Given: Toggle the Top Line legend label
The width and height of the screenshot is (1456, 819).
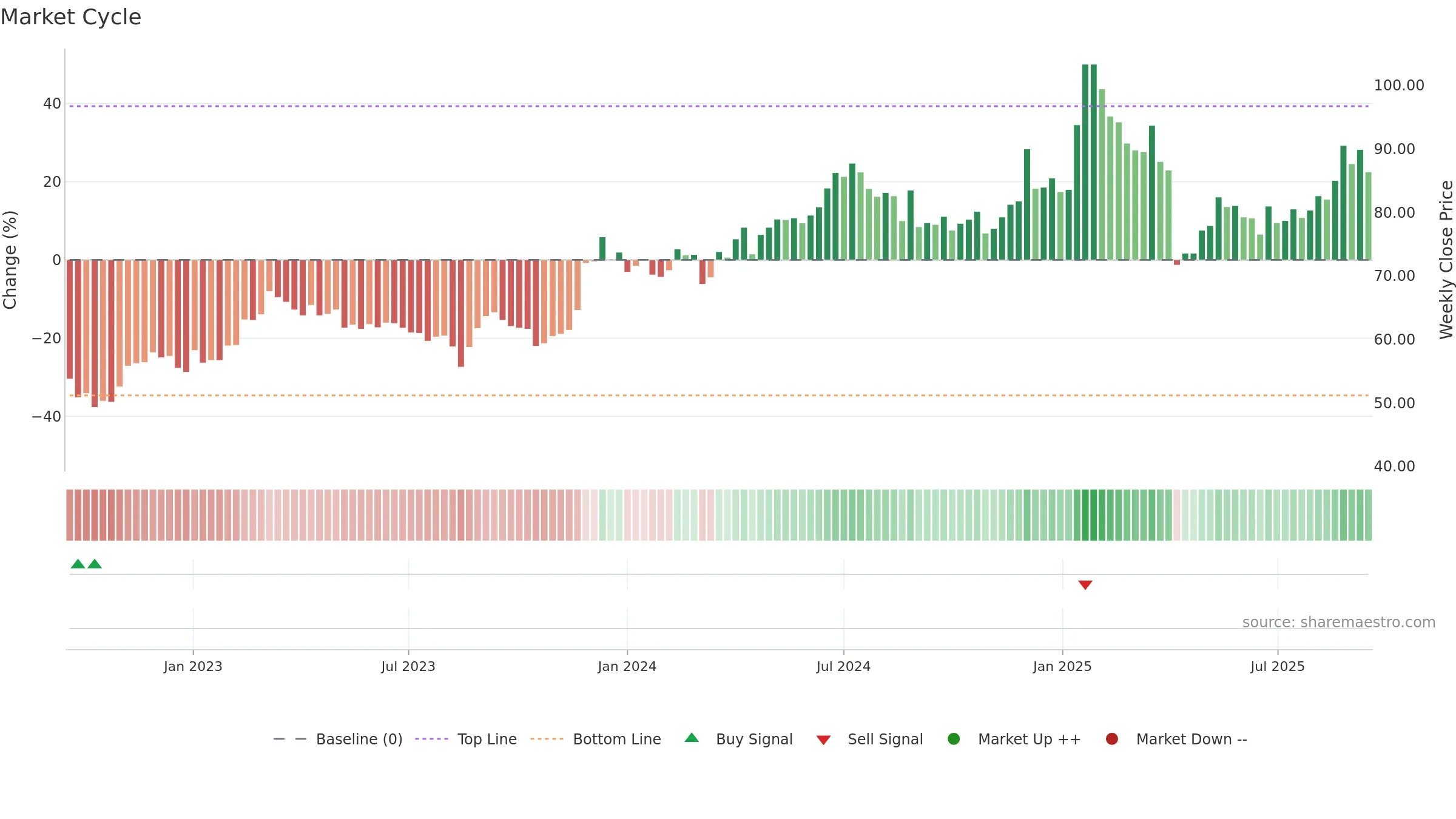Looking at the screenshot, I should pyautogui.click(x=487, y=739).
